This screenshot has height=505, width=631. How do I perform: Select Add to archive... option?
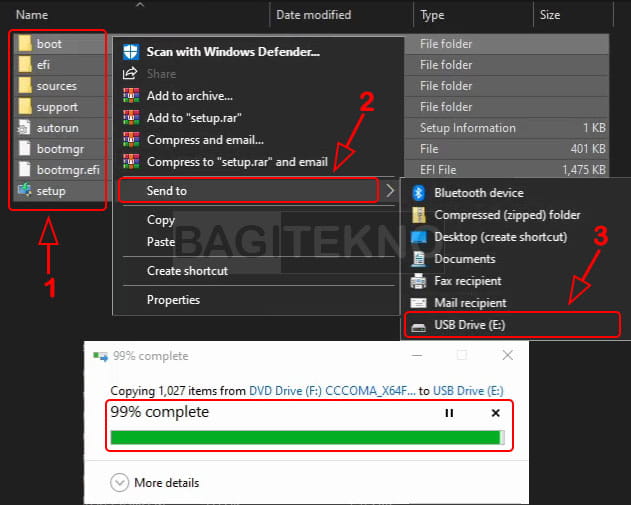coord(190,96)
